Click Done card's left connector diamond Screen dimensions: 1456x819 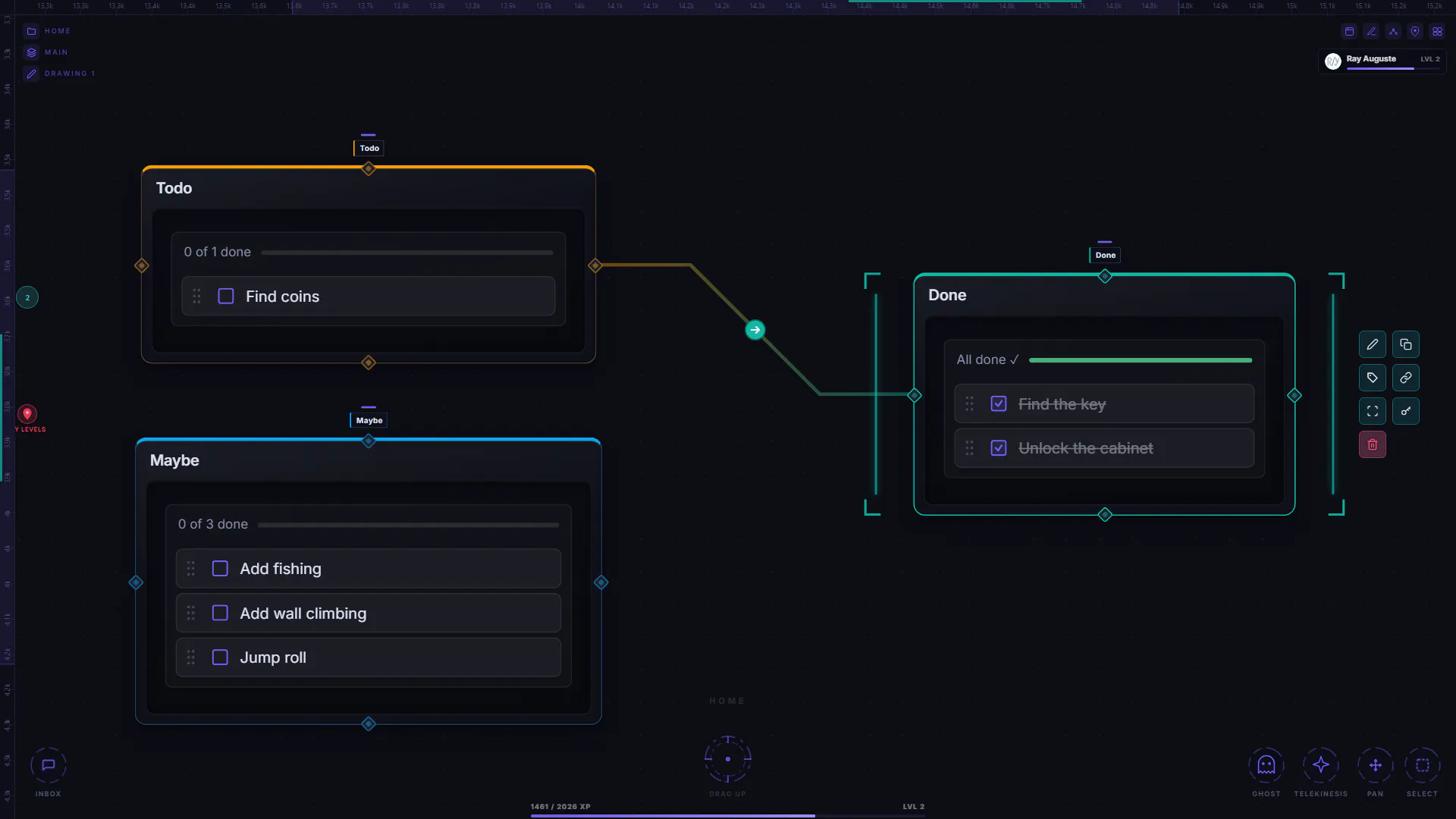tap(915, 395)
